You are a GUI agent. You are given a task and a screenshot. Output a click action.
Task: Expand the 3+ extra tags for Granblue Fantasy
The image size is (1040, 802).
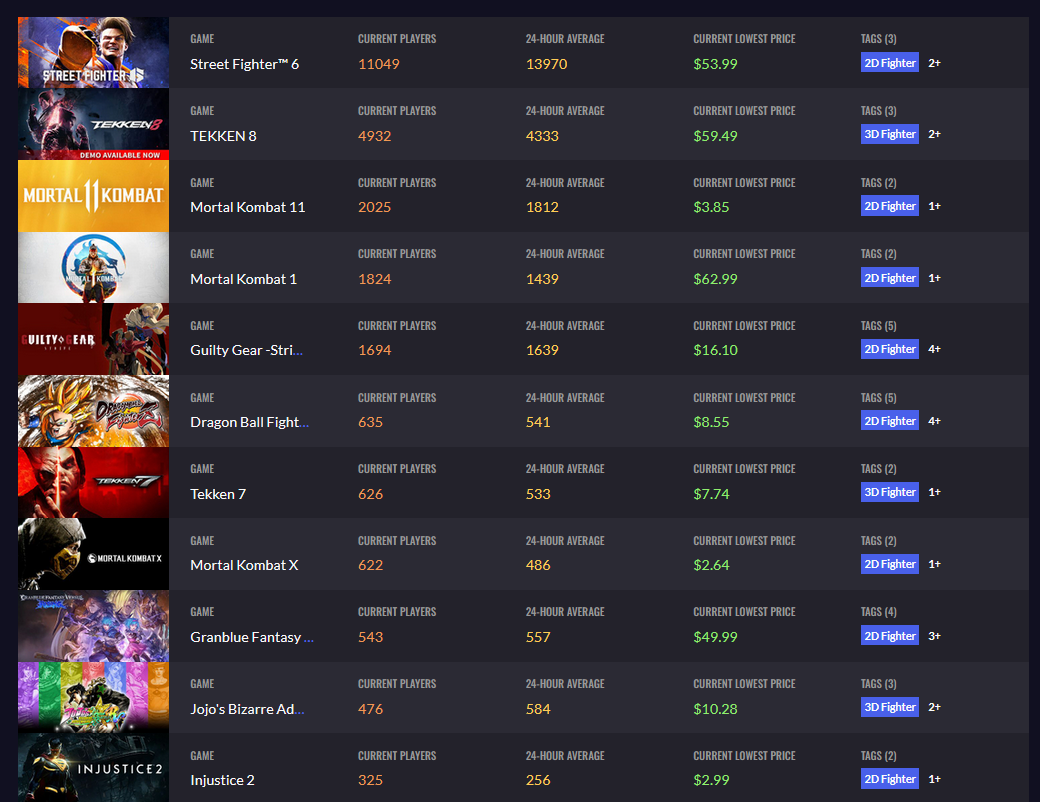pyautogui.click(x=935, y=636)
